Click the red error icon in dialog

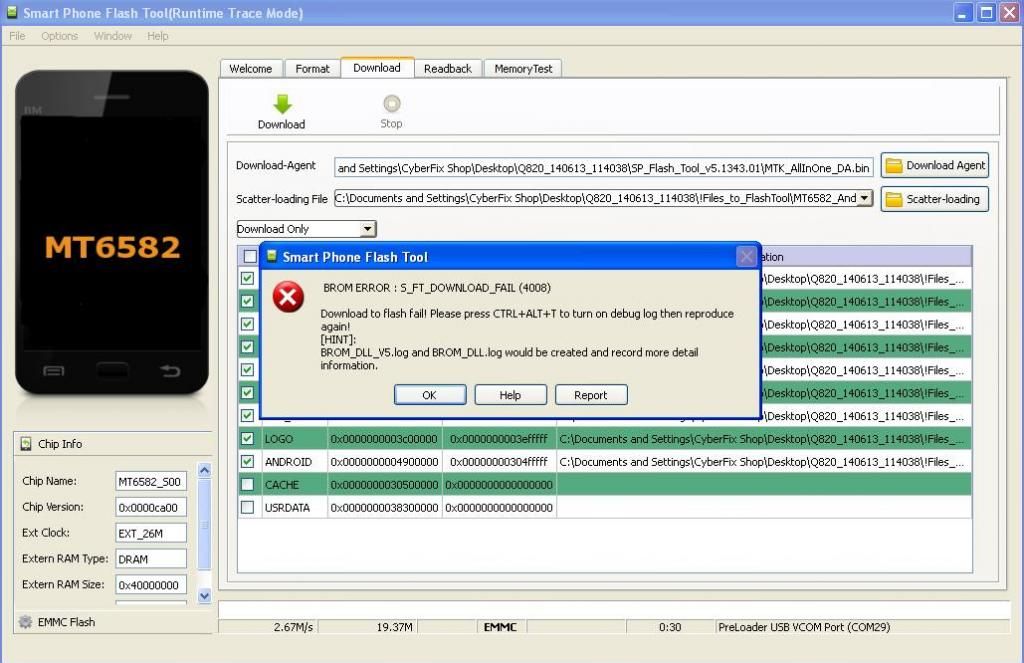coord(288,297)
